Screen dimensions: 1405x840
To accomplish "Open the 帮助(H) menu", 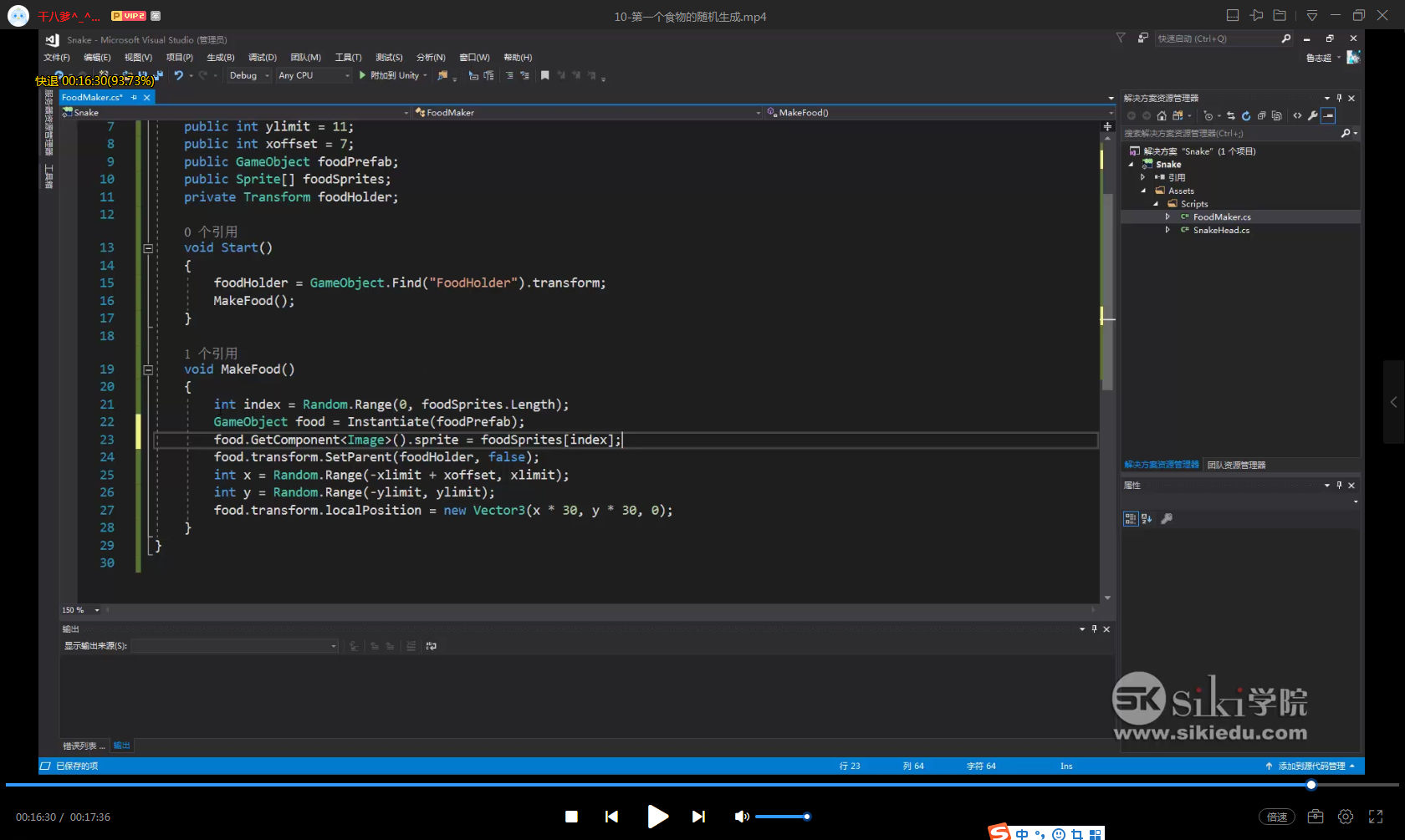I will 518,58.
